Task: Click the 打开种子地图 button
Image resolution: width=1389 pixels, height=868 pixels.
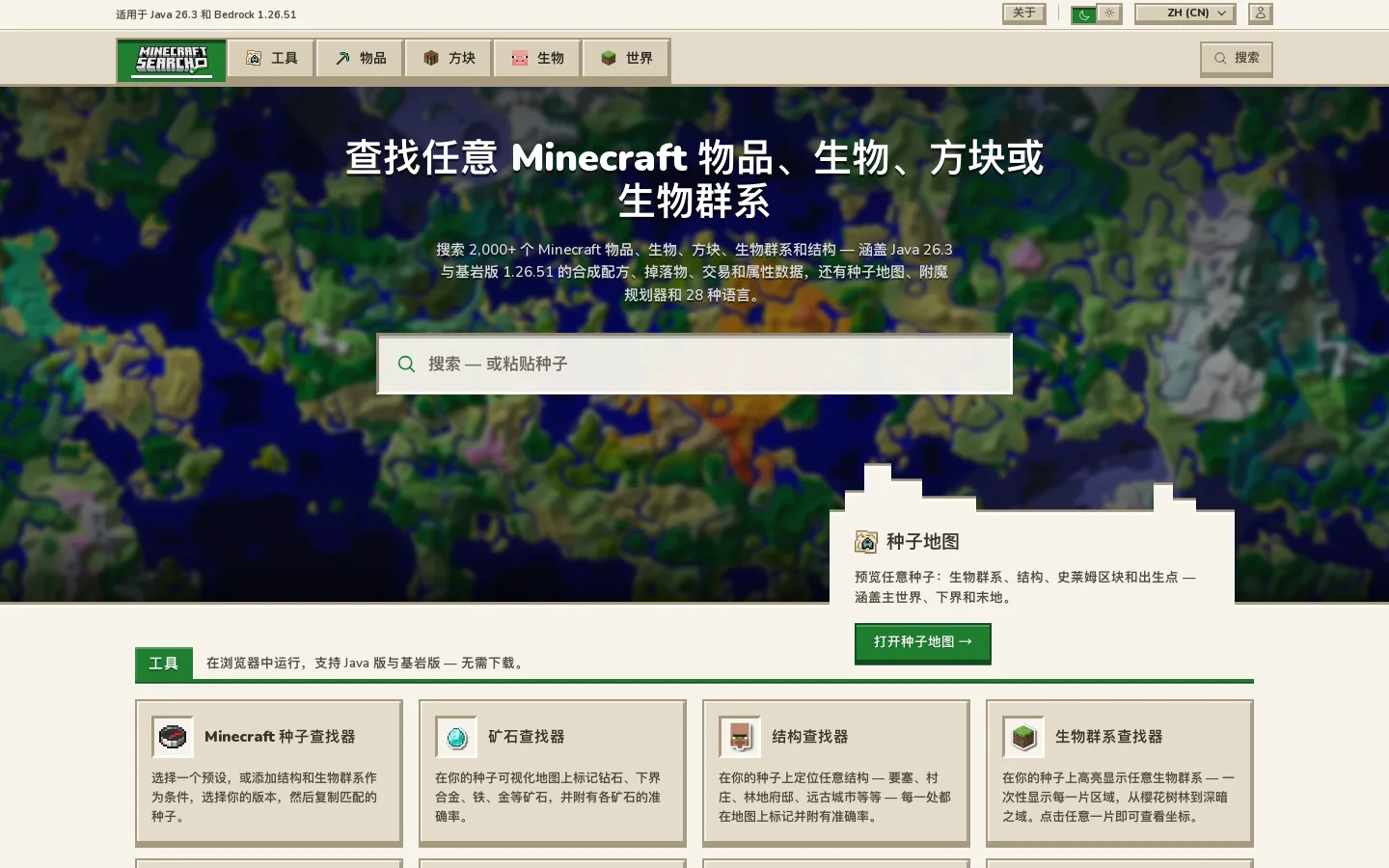Action: [x=923, y=642]
